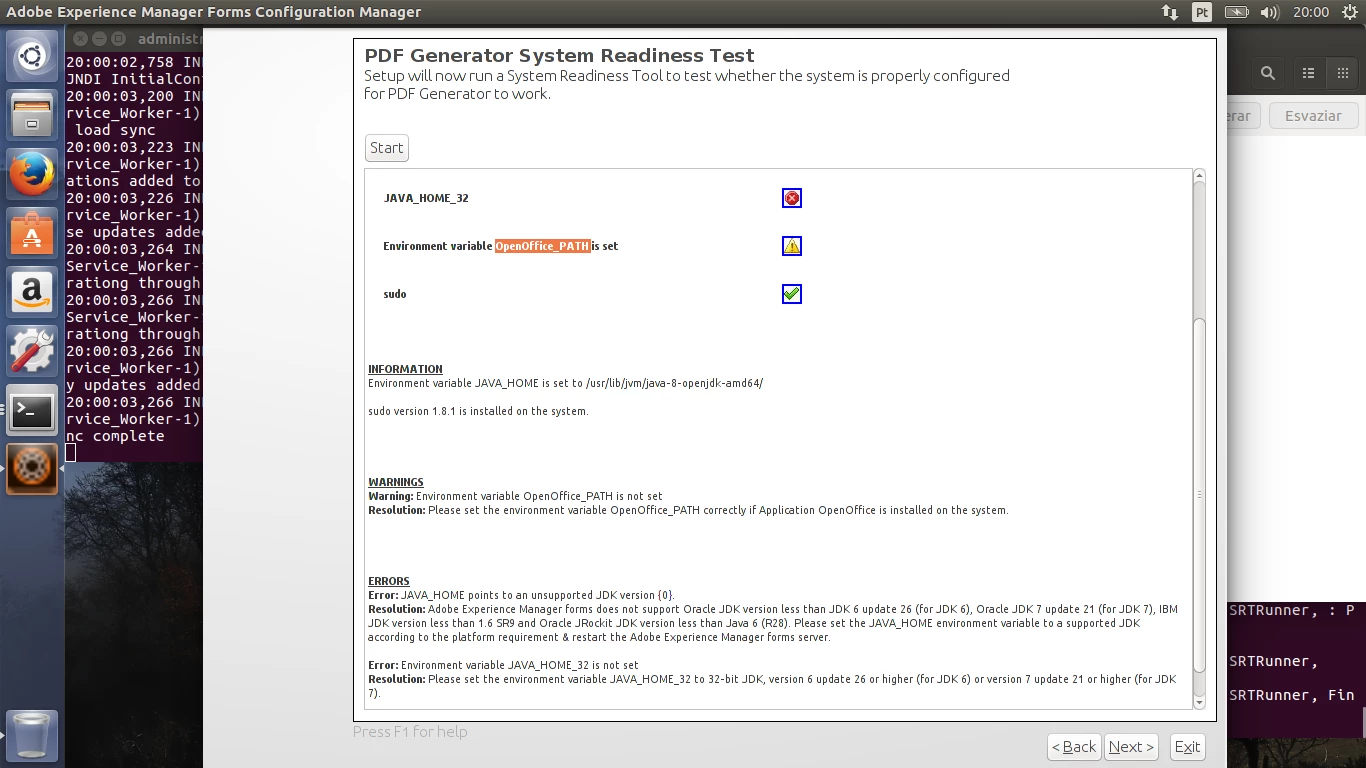1366x768 pixels.
Task: Click the Next button
Action: click(x=1131, y=747)
